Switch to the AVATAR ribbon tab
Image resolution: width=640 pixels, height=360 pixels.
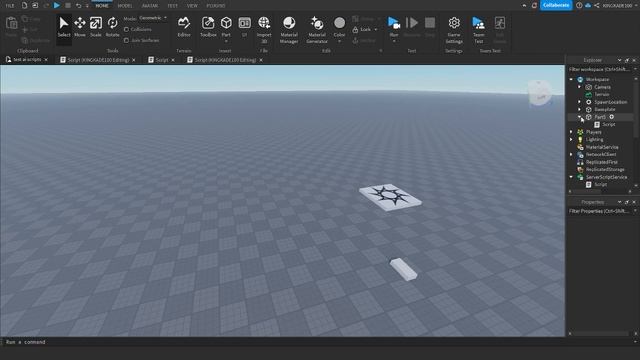tap(150, 6)
